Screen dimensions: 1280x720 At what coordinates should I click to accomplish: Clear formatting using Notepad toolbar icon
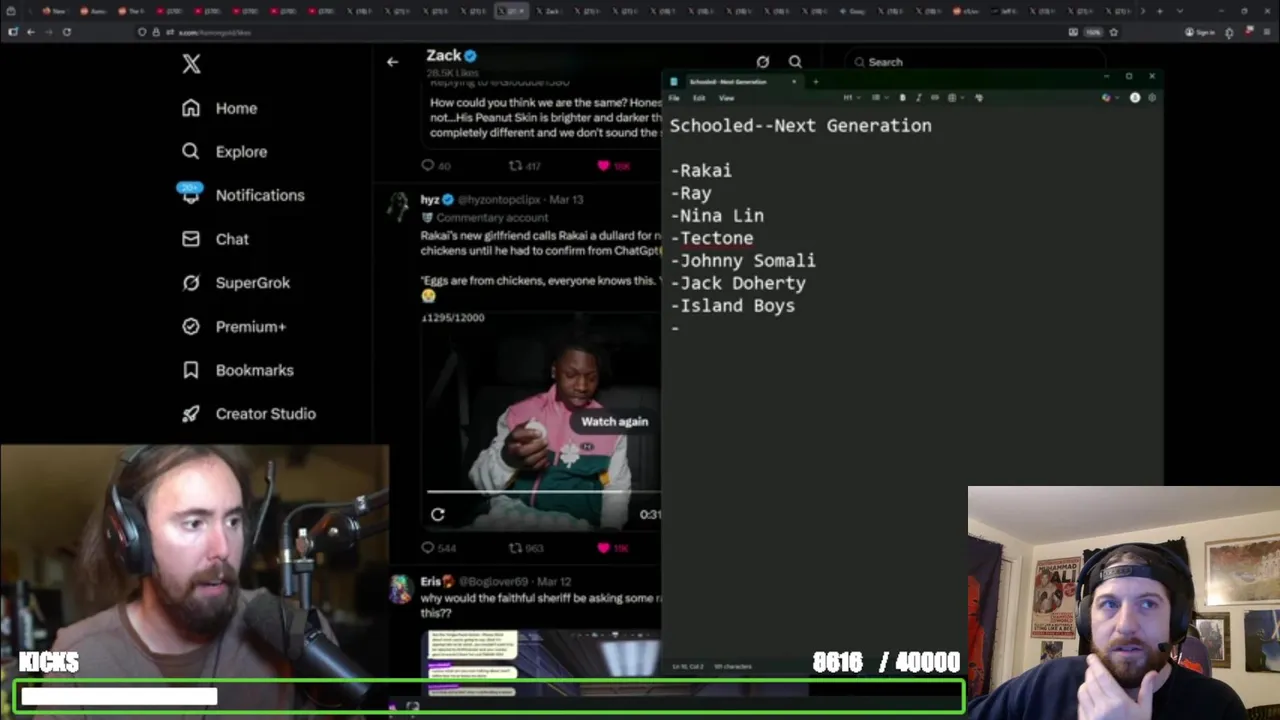coord(979,98)
